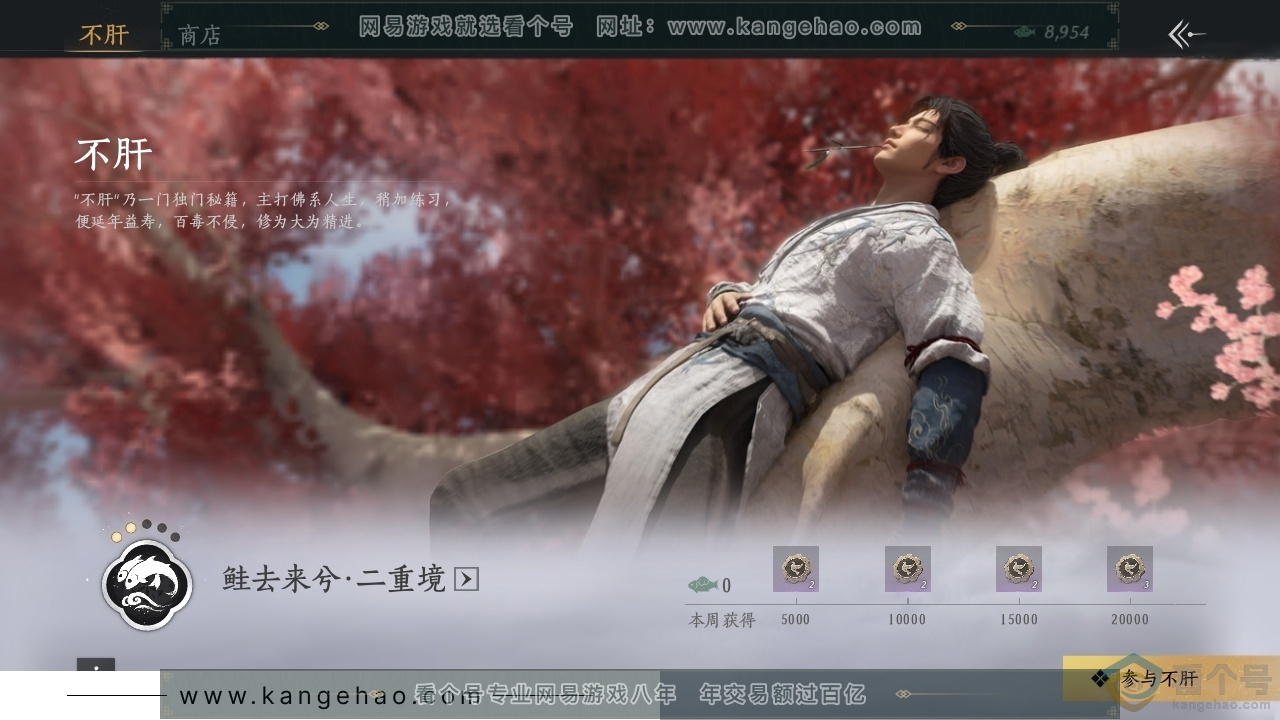Viewport: 1280px width, 720px height.
Task: Click the 15000 milestone label
Action: click(1019, 620)
